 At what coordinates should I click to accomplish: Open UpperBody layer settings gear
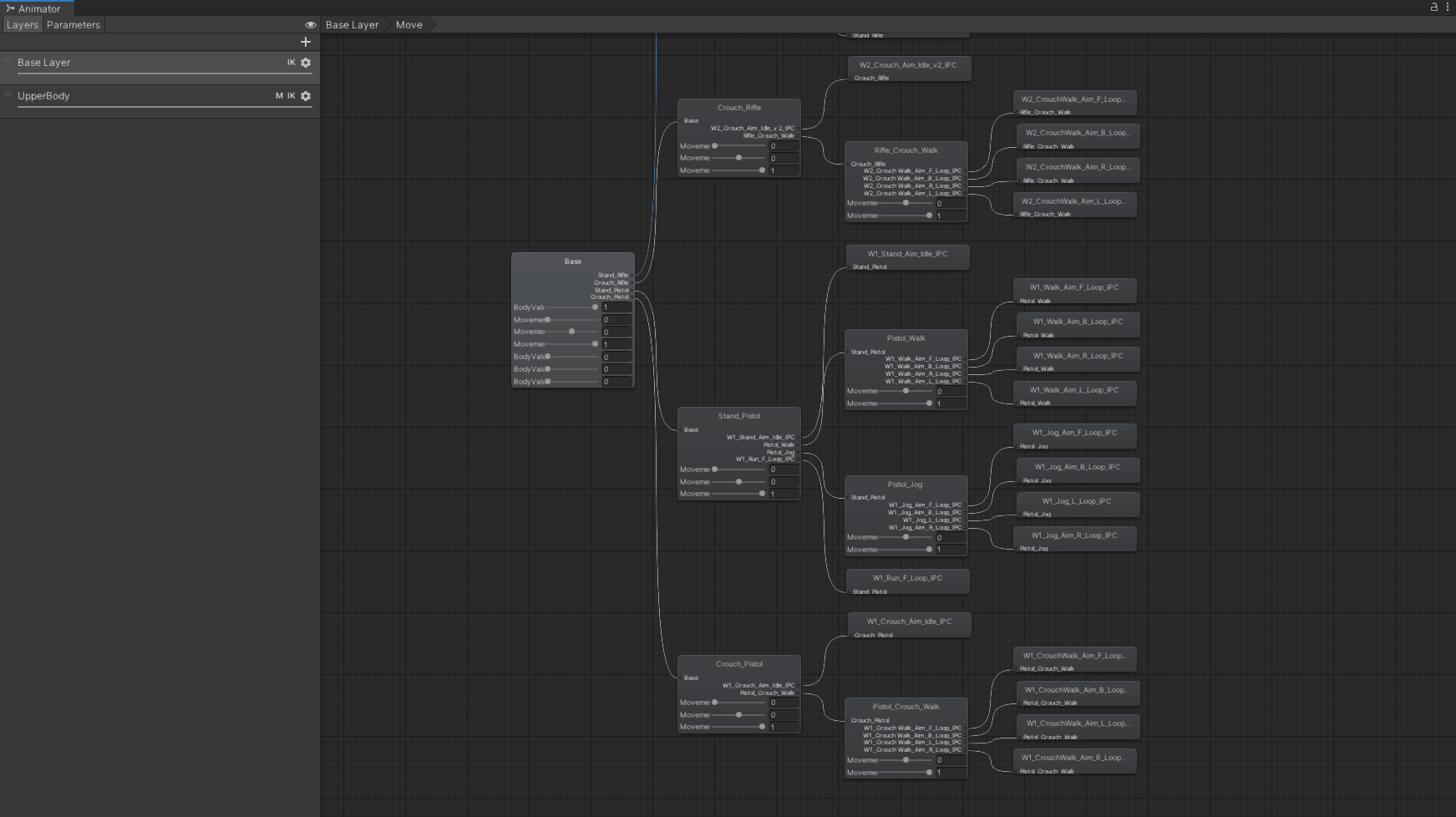(x=306, y=96)
